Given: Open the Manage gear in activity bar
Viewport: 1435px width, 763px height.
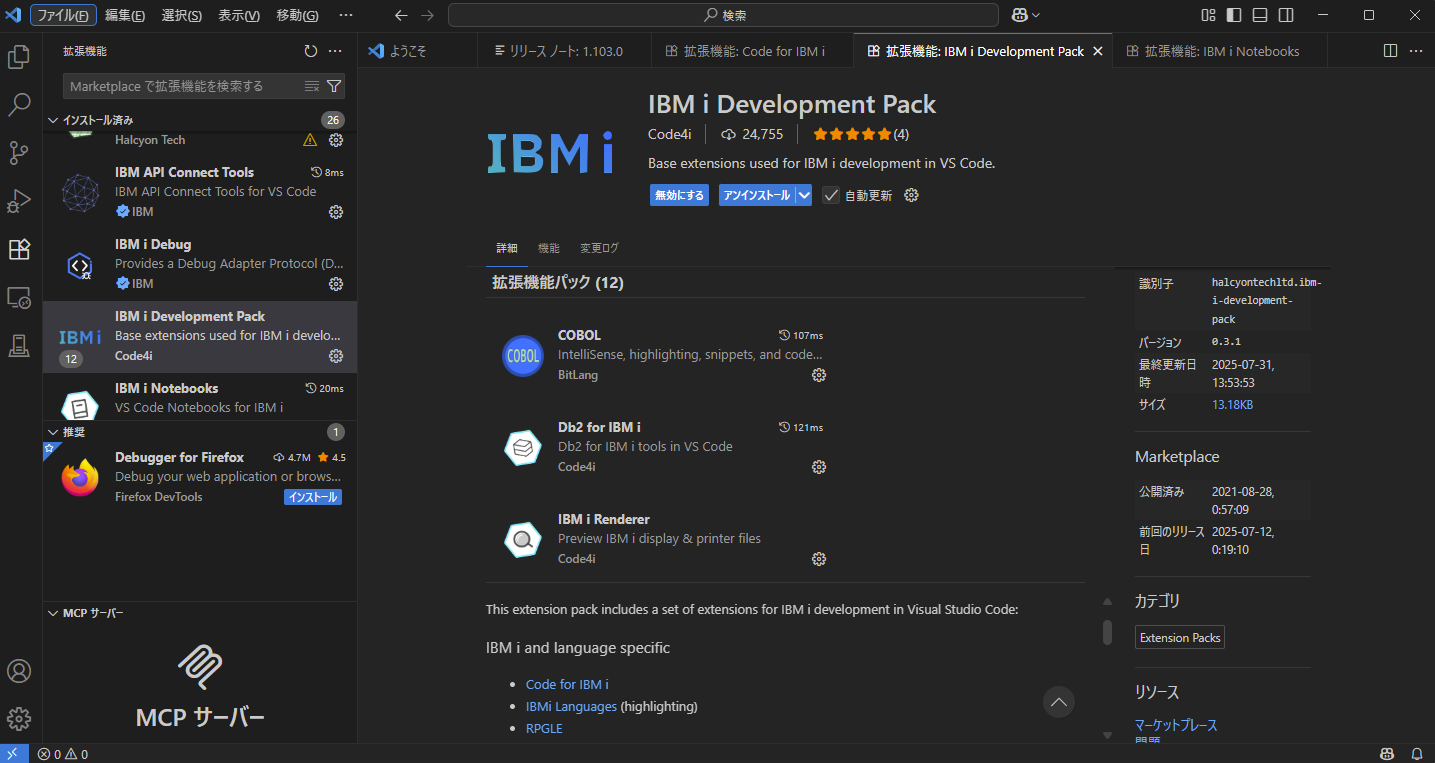Looking at the screenshot, I should tap(19, 718).
